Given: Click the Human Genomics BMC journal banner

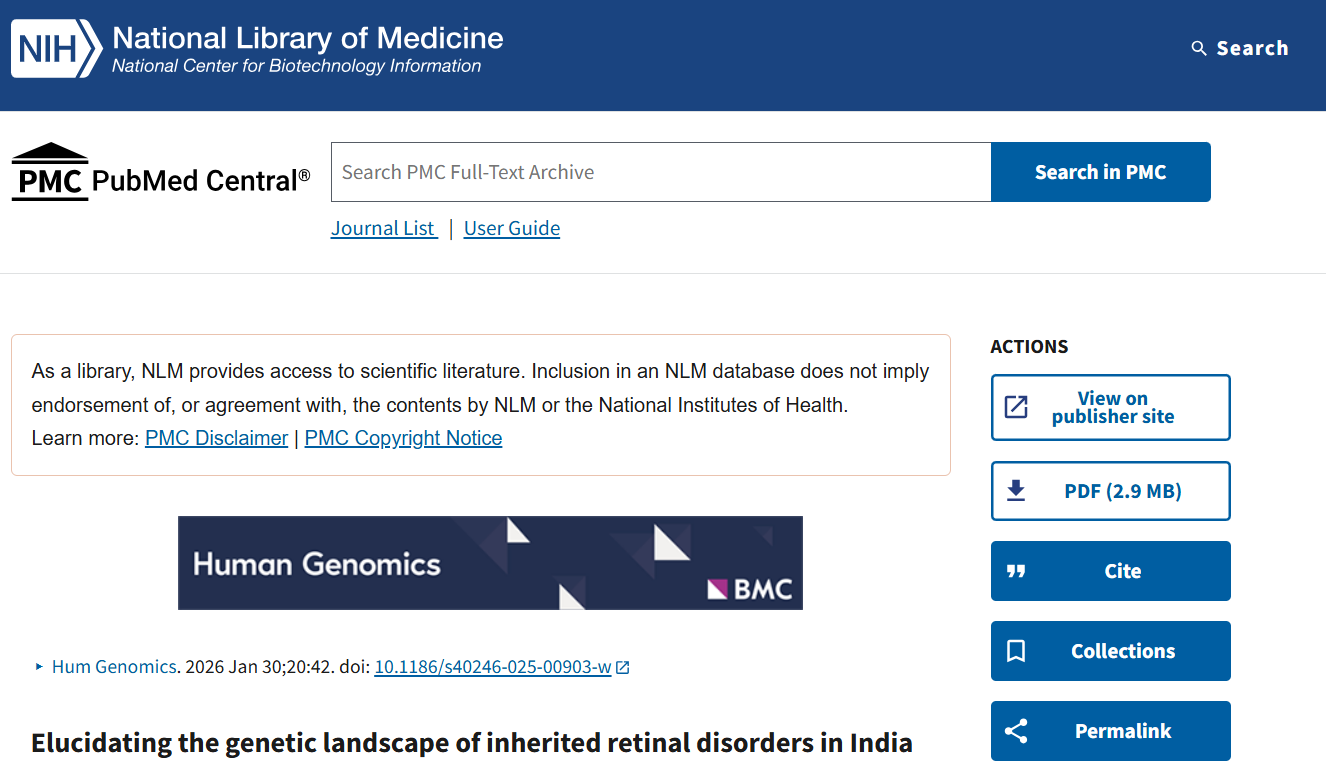Looking at the screenshot, I should click(490, 562).
